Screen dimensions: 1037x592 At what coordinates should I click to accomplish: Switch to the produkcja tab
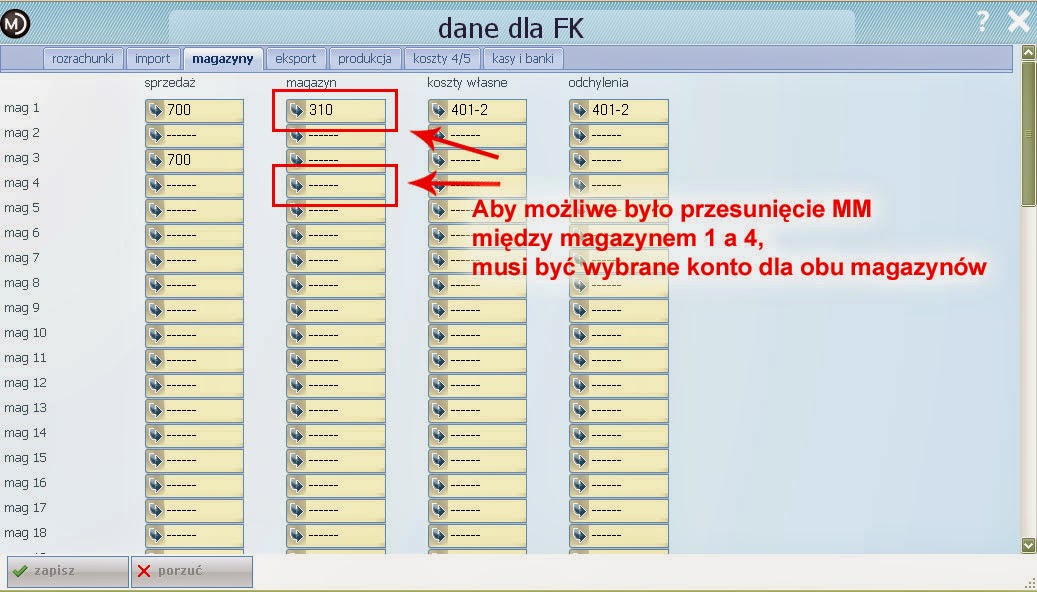[x=364, y=58]
